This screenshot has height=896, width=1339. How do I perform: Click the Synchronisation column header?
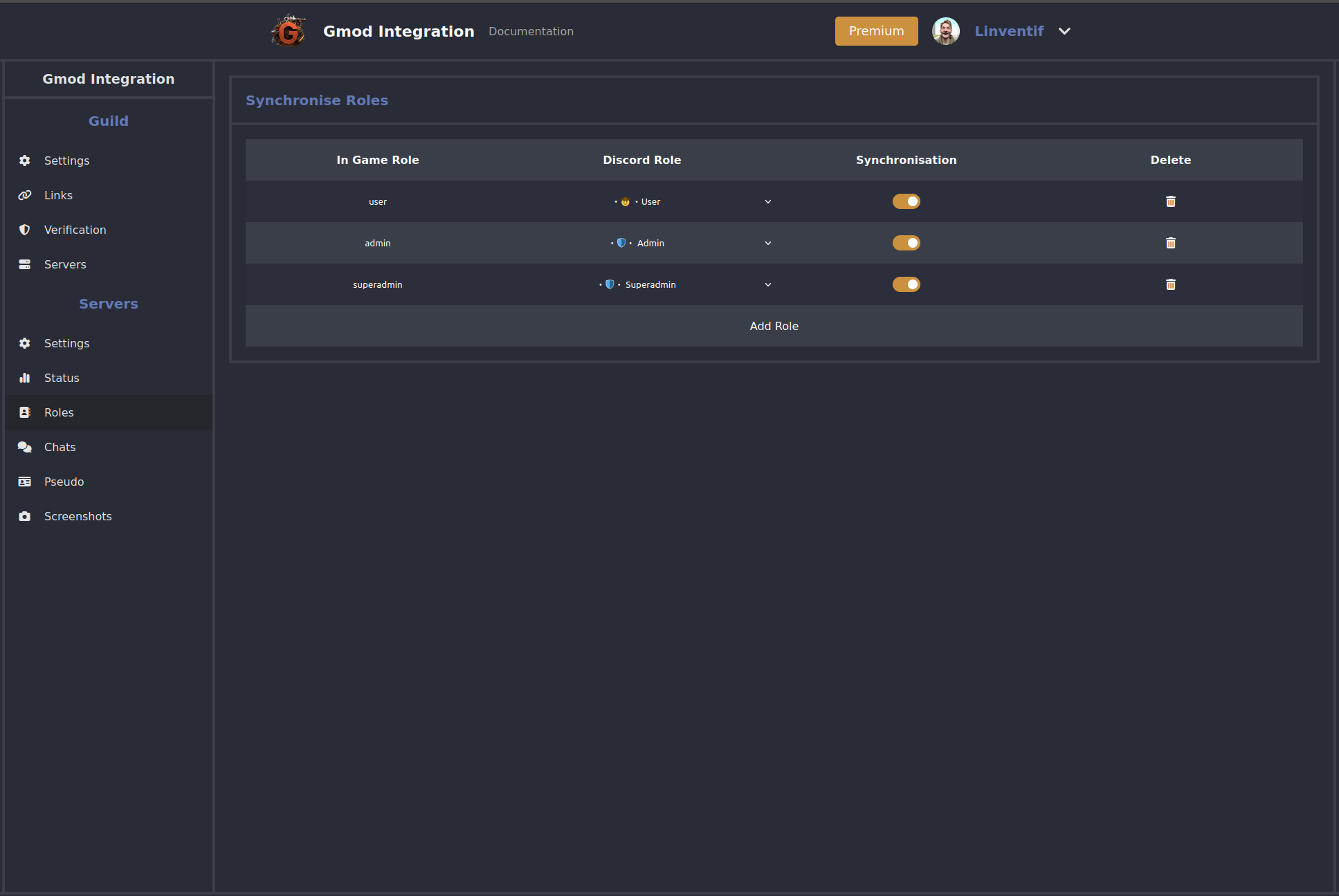[x=907, y=160]
